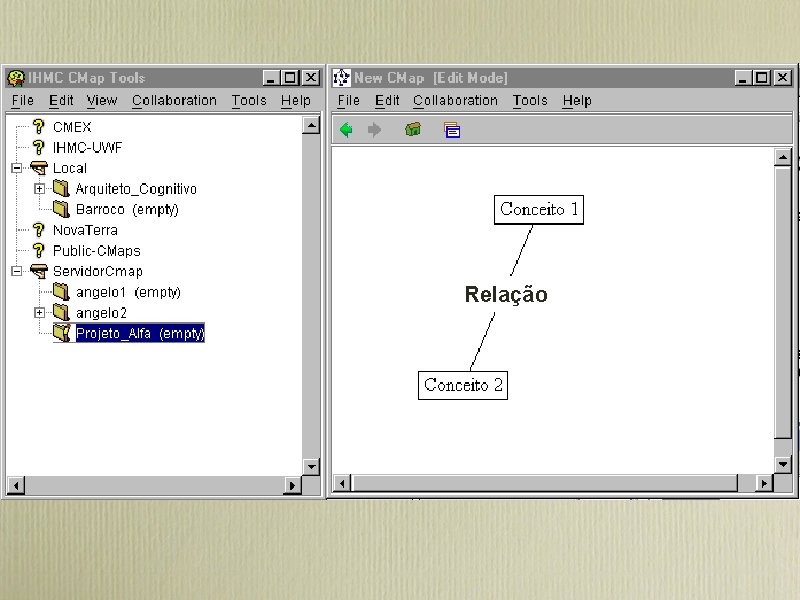
Task: Click the Projeto_Alfa folder icon
Action: point(62,333)
